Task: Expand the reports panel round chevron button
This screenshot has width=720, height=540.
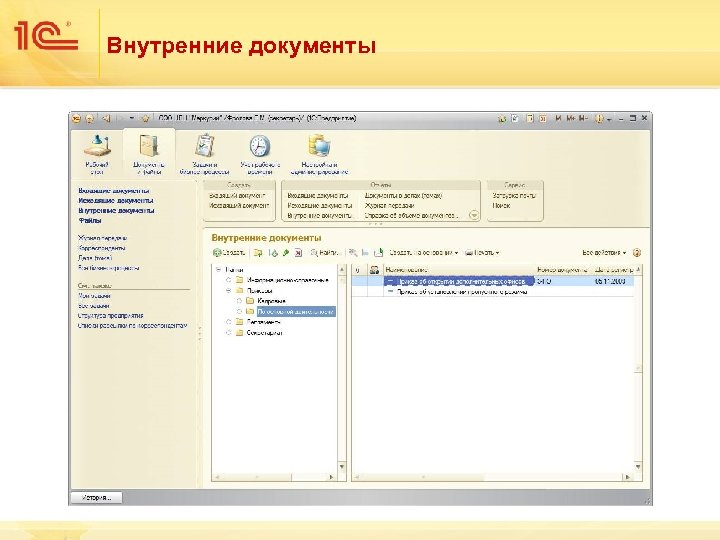Action: coord(474,215)
